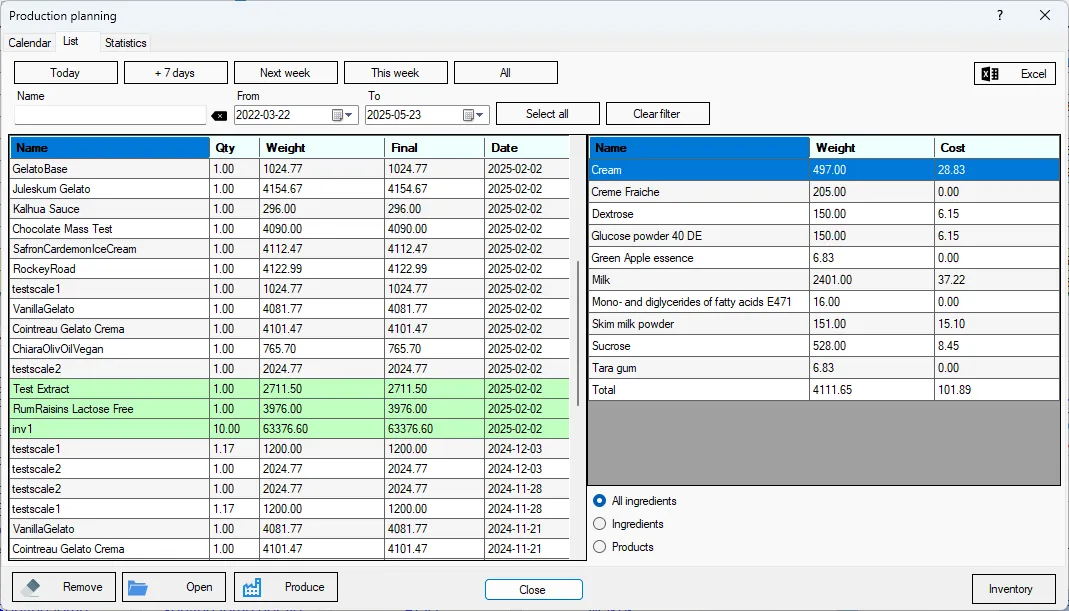The image size is (1069, 611).
Task: Open the From date calendar picker
Action: 342,115
